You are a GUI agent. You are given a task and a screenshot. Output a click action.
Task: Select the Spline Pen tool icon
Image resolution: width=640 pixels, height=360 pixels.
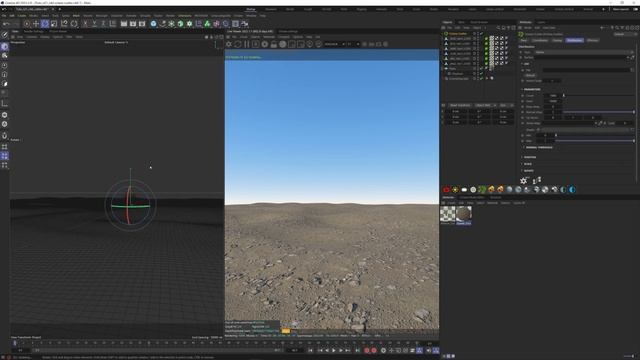[162, 24]
